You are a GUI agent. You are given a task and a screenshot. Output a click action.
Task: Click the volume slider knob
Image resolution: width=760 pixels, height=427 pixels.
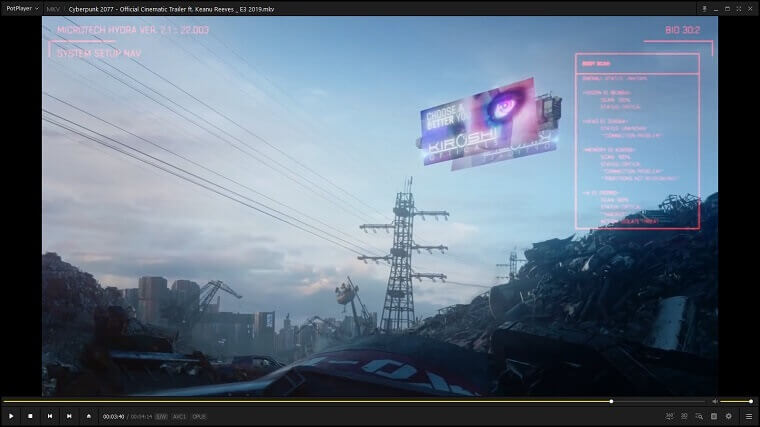click(x=751, y=401)
